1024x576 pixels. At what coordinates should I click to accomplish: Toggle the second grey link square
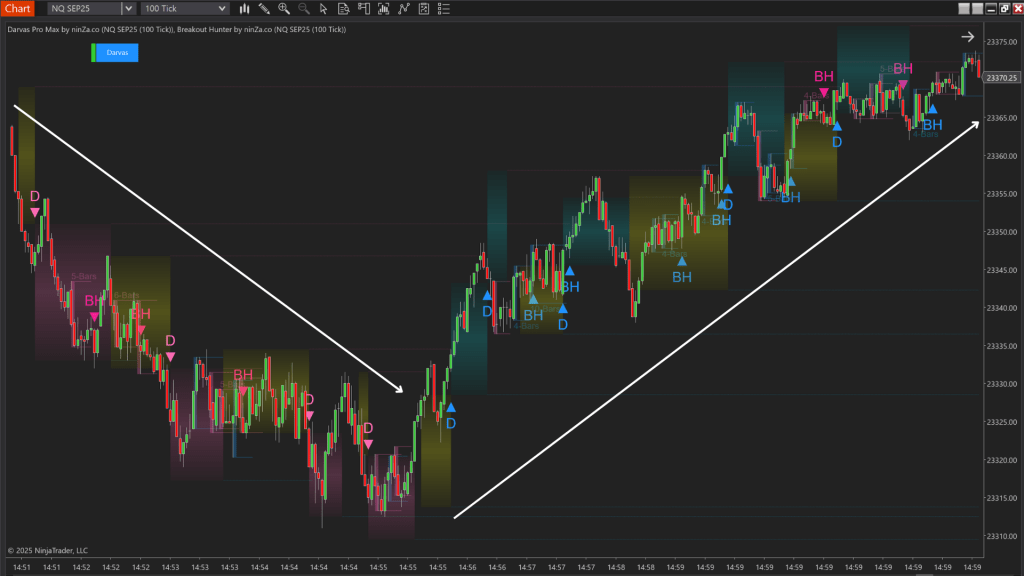coord(977,9)
